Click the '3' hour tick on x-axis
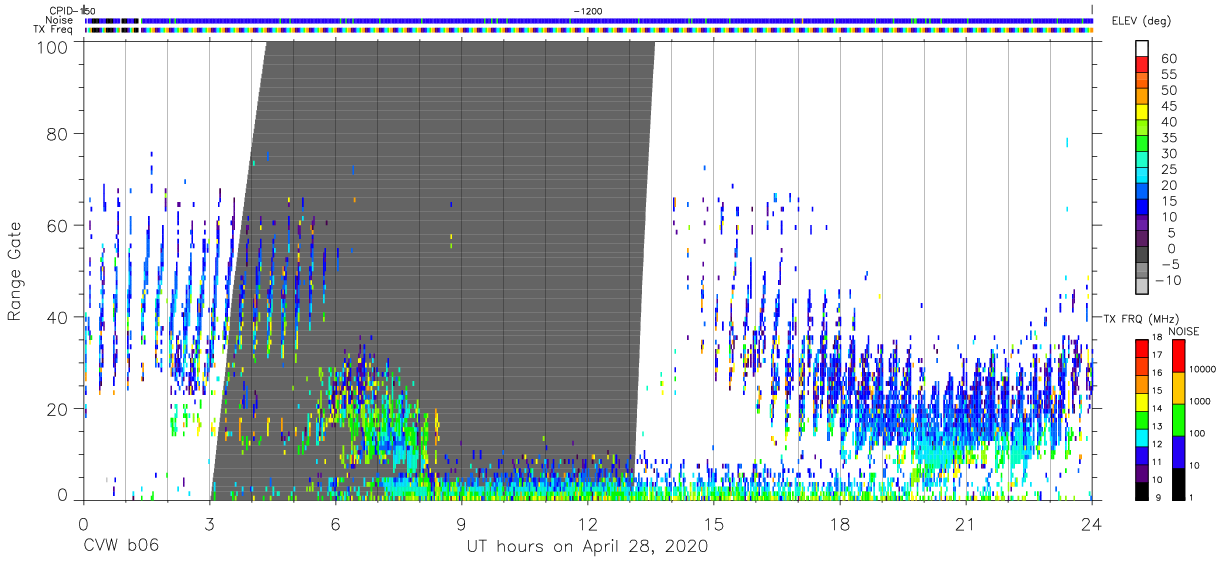This screenshot has height=567, width=1228. point(209,523)
